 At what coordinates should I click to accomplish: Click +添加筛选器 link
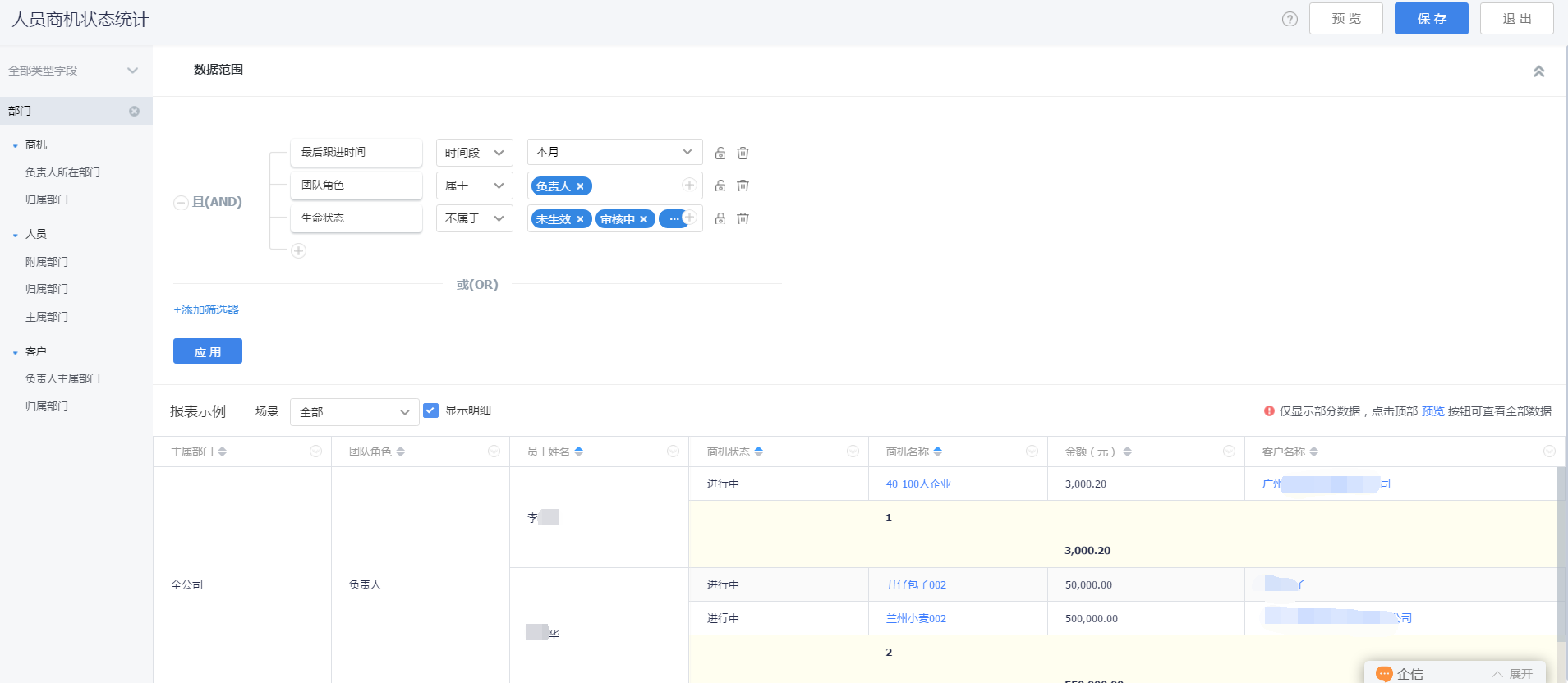pyautogui.click(x=206, y=309)
